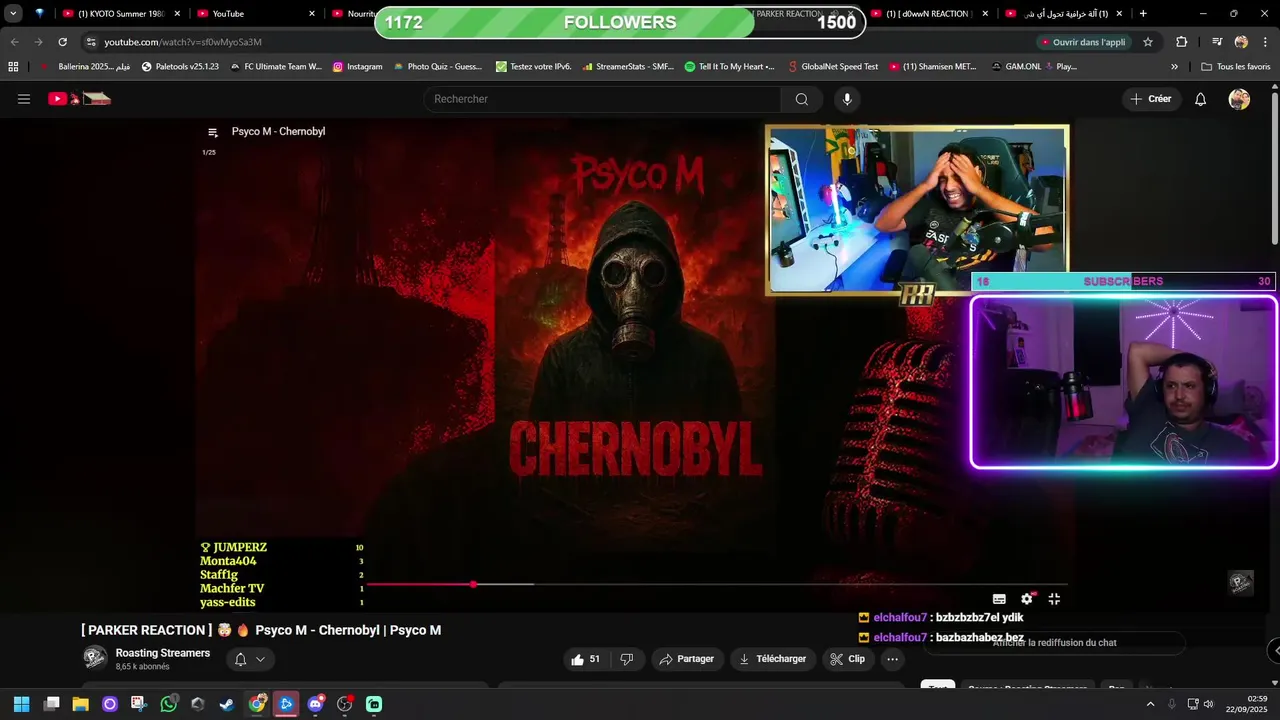The height and width of the screenshot is (720, 1280).
Task: Click the page vertical scrollbar
Action: pos(1274,167)
